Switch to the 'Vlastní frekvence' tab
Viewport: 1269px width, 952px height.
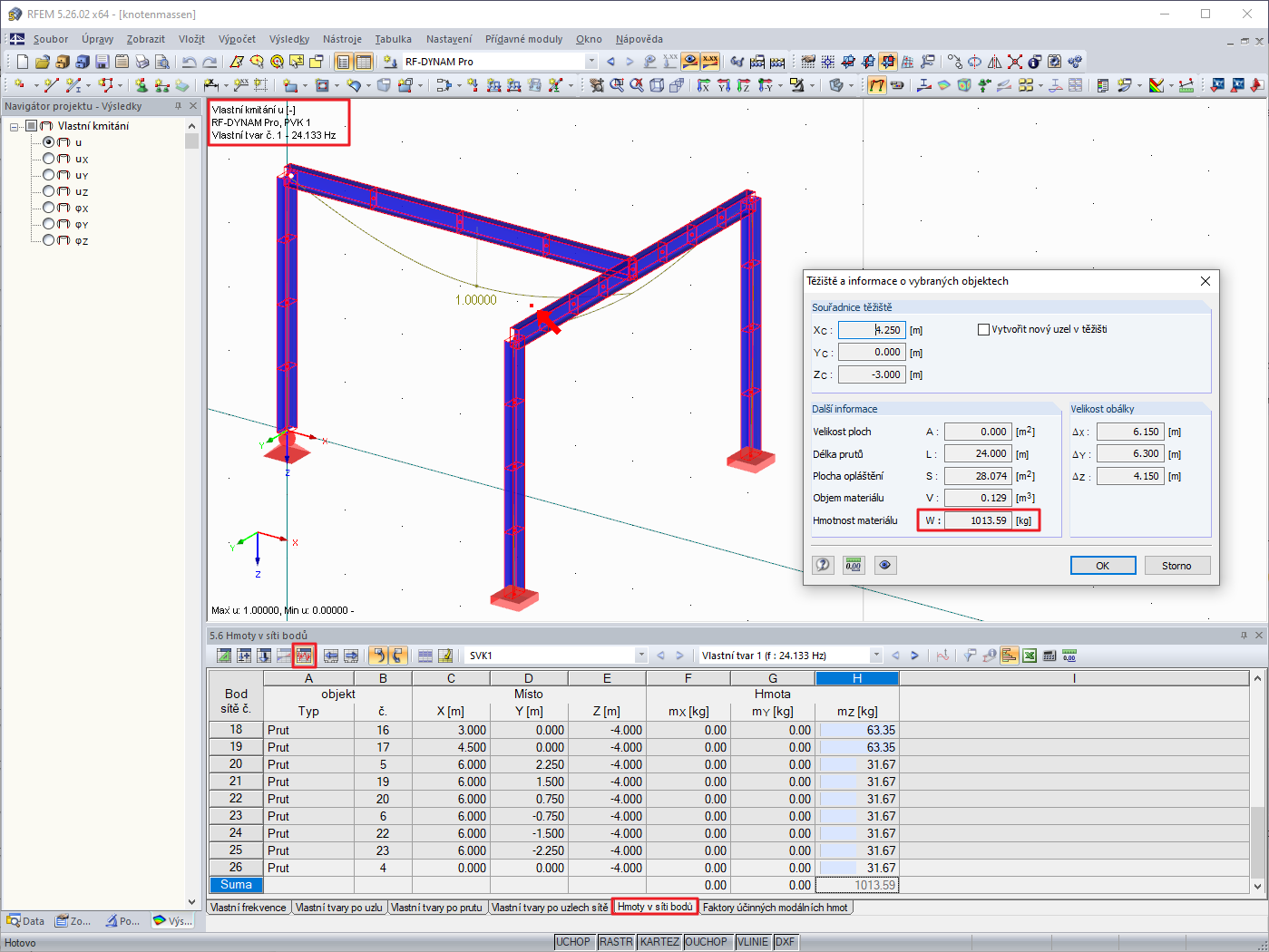click(249, 907)
